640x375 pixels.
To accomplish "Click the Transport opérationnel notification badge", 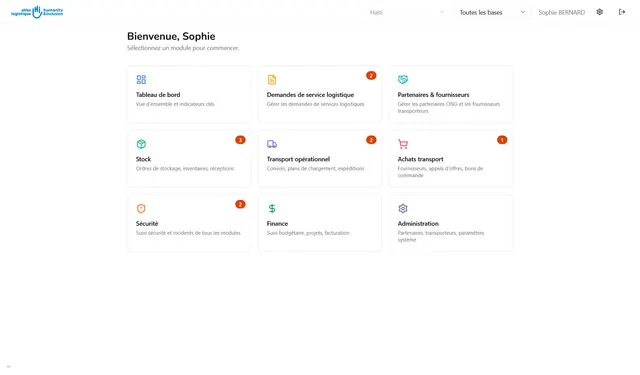I will [x=371, y=140].
